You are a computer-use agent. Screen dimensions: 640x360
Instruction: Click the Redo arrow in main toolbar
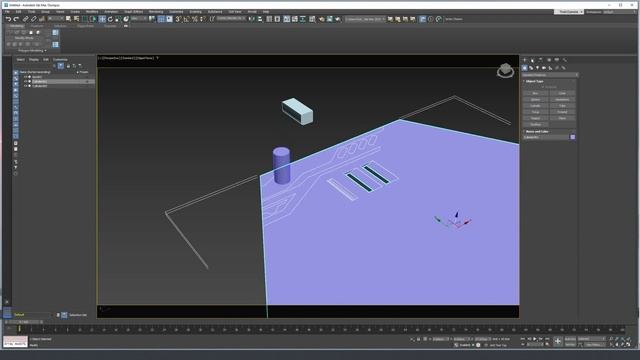(x=16, y=19)
